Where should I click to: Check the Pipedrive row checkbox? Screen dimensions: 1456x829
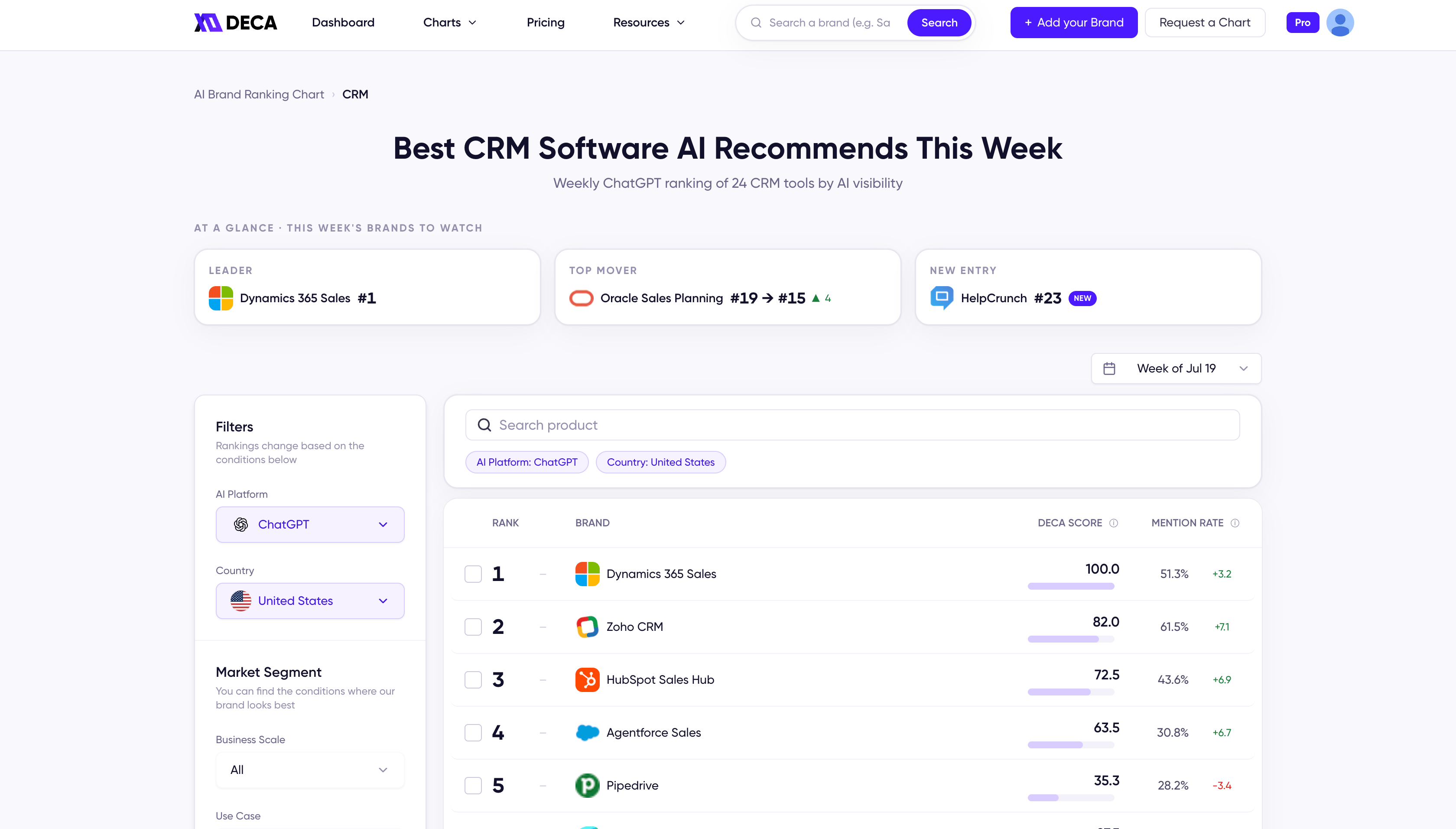[x=473, y=786]
